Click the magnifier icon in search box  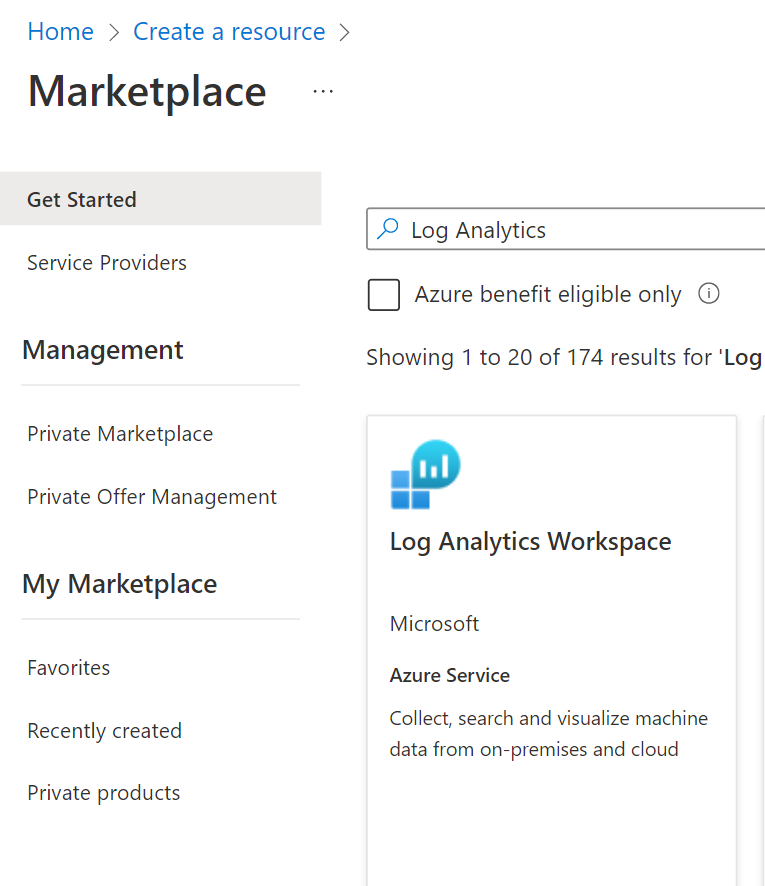(387, 229)
